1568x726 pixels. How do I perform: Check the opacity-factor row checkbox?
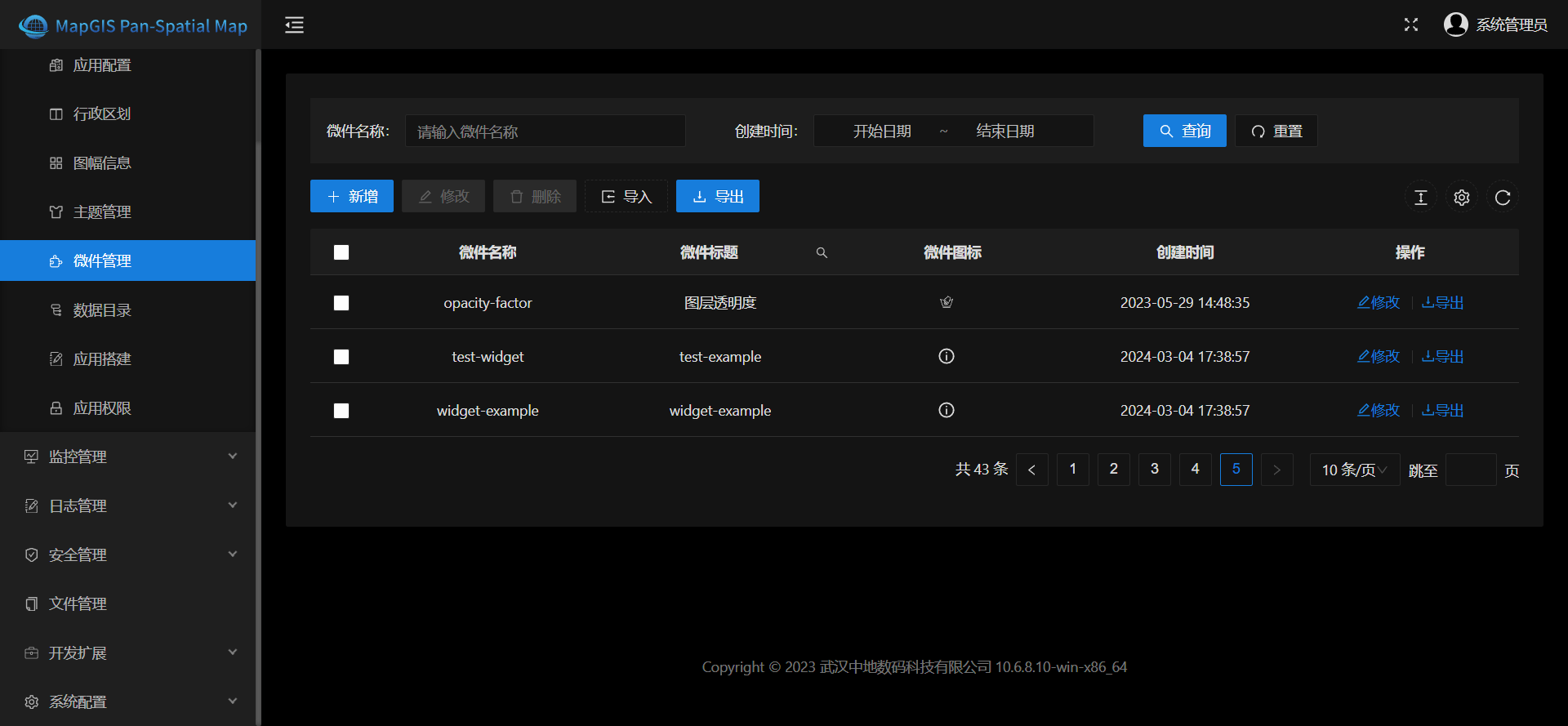(341, 303)
